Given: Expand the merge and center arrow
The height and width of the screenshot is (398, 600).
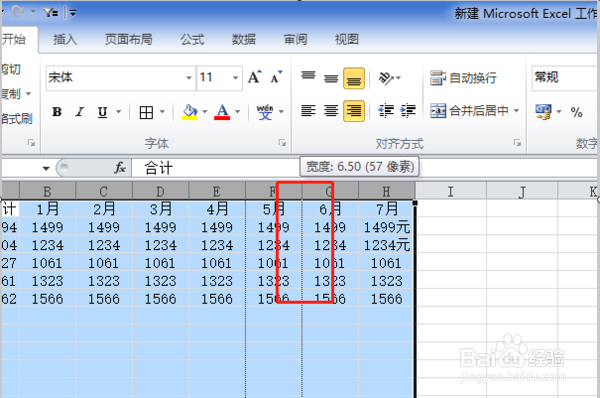Looking at the screenshot, I should [516, 111].
